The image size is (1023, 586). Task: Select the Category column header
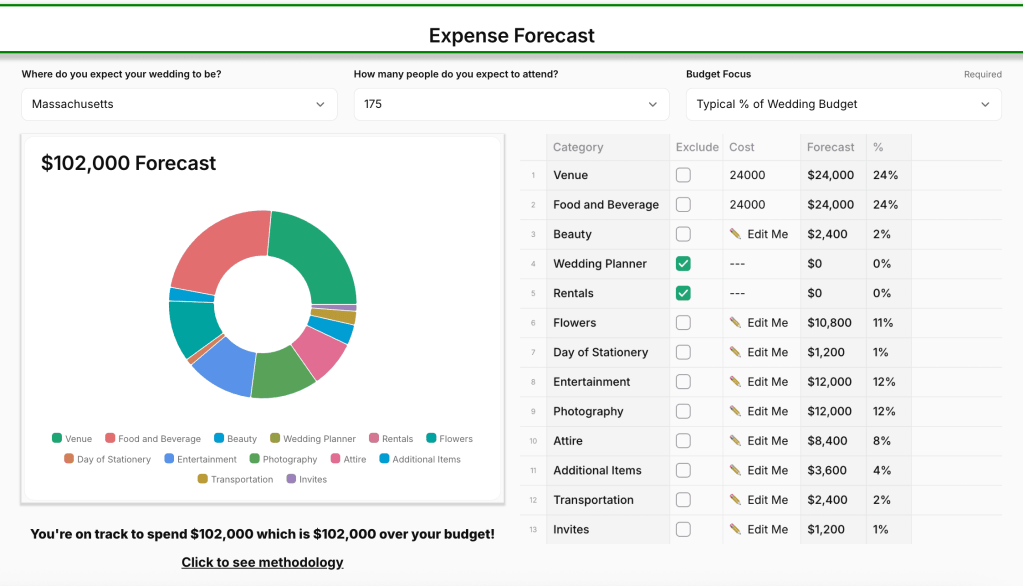(x=578, y=147)
